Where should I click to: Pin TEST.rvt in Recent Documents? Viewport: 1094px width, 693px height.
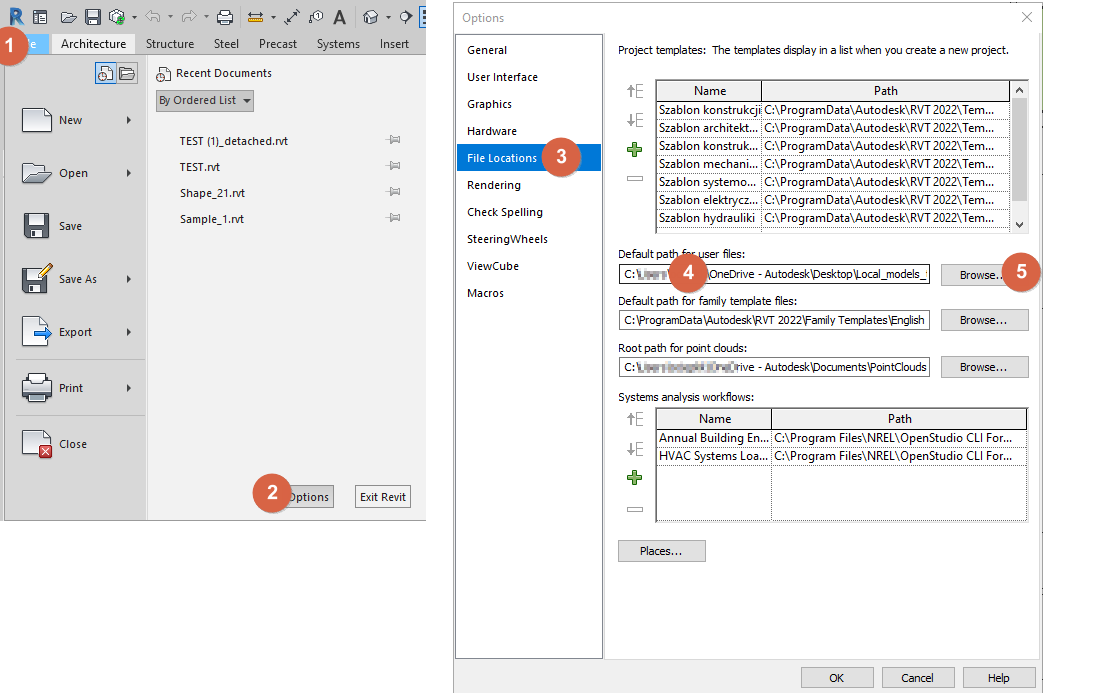click(393, 167)
